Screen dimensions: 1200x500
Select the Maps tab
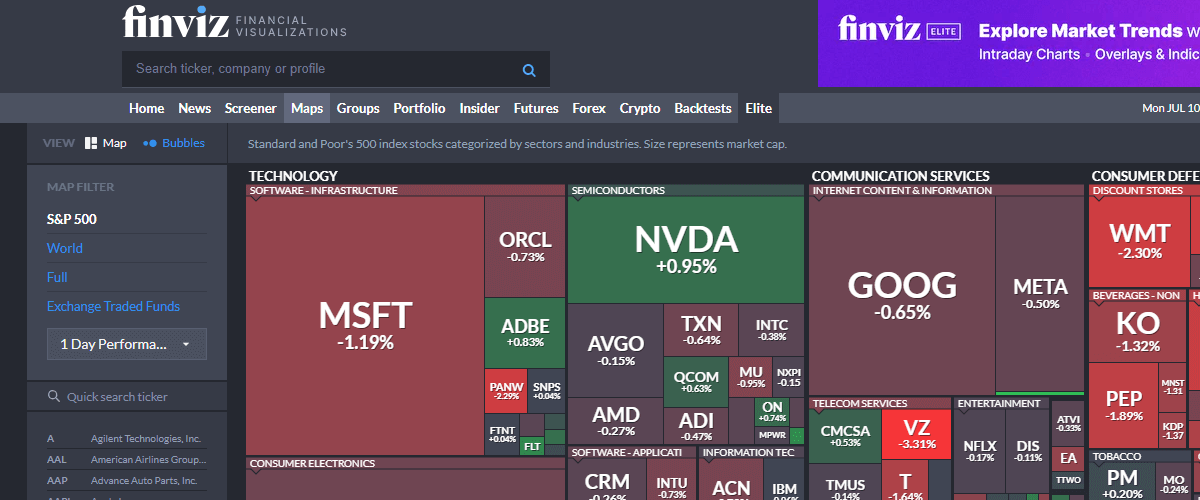coord(307,108)
